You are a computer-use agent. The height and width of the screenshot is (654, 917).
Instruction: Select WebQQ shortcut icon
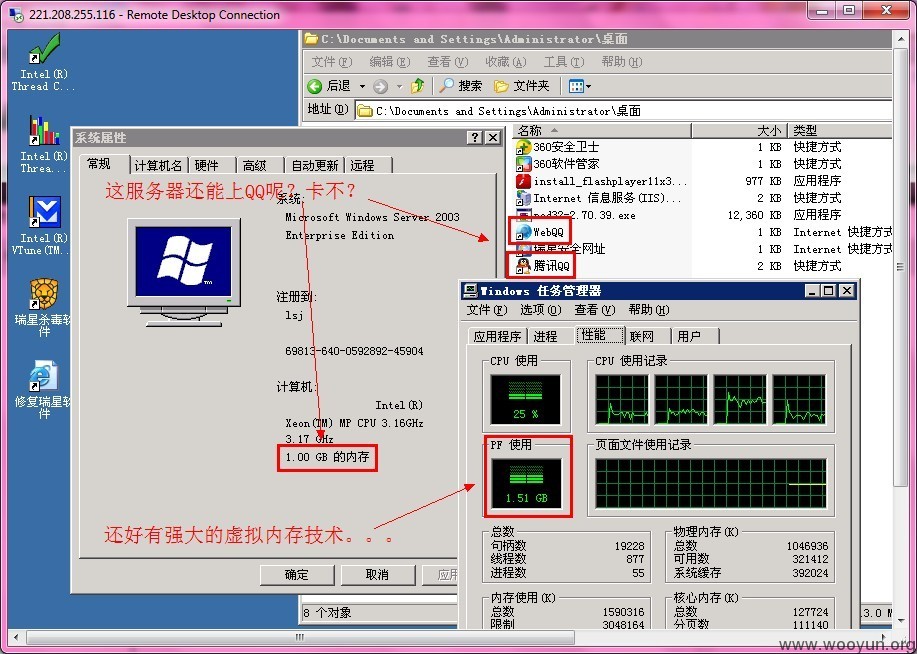click(x=523, y=232)
